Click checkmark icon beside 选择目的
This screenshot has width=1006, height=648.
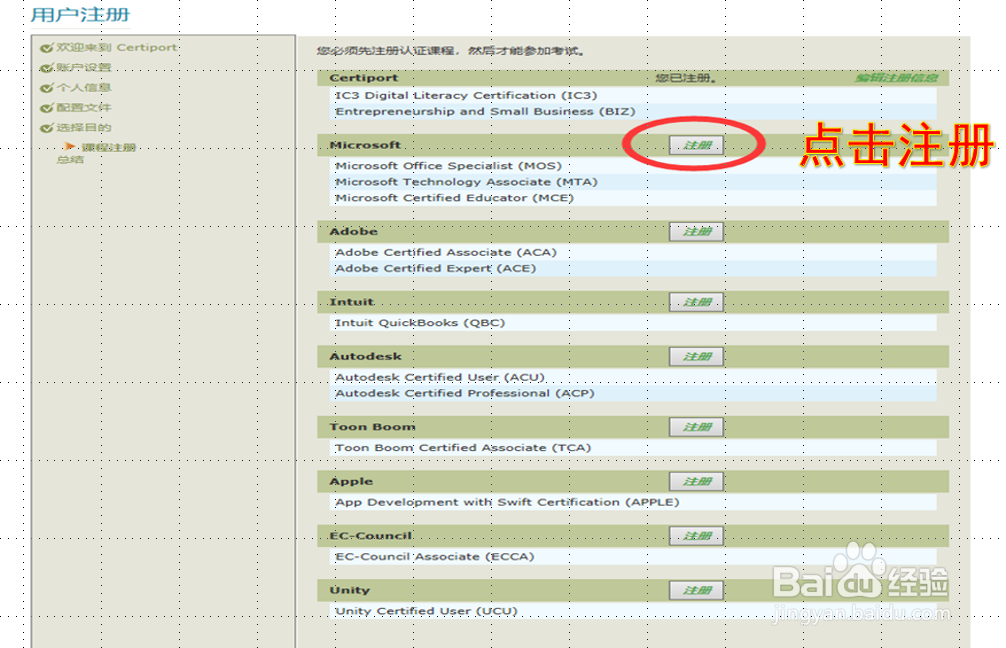point(47,128)
